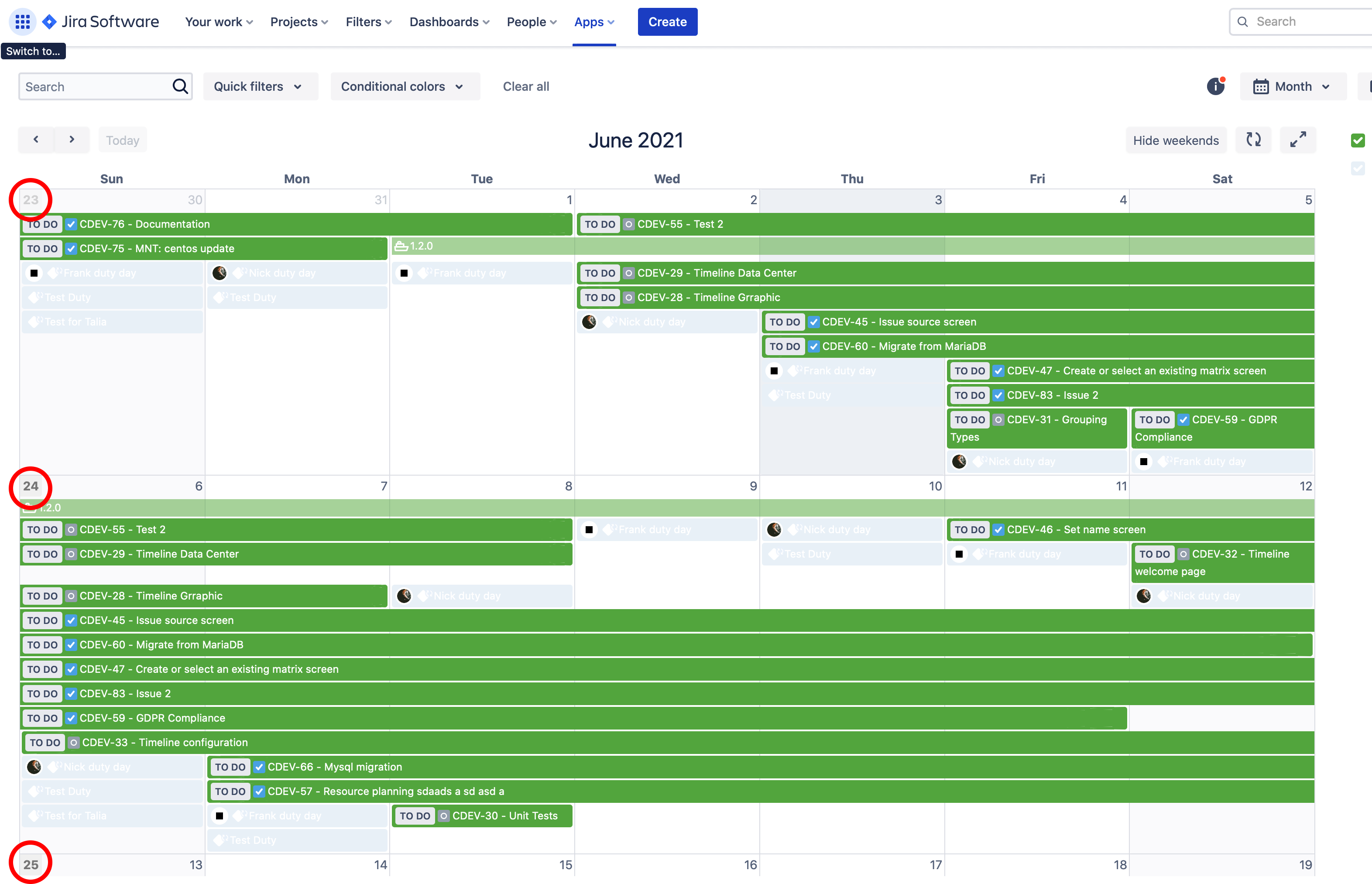Click the calendar search magnifier icon

click(180, 86)
